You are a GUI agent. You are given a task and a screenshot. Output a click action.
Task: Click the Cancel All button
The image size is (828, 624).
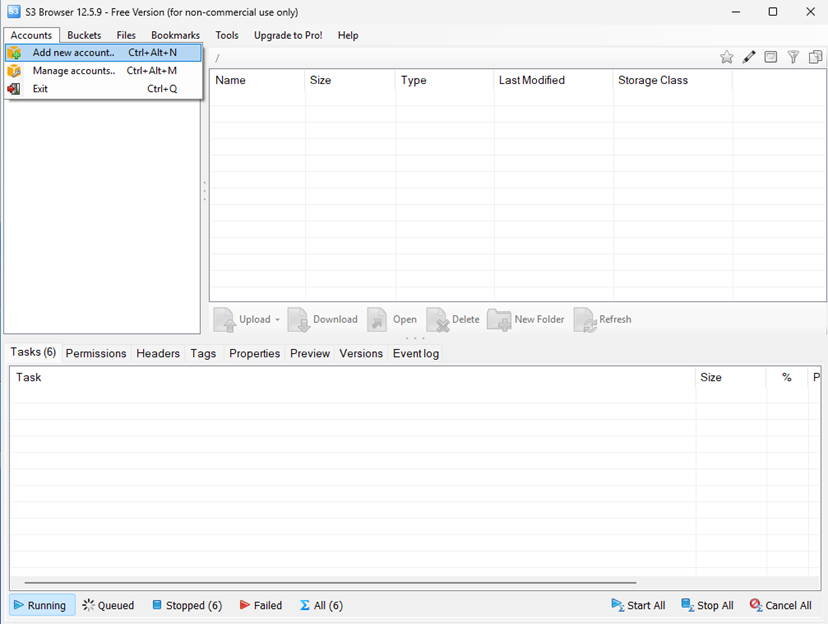click(x=780, y=605)
